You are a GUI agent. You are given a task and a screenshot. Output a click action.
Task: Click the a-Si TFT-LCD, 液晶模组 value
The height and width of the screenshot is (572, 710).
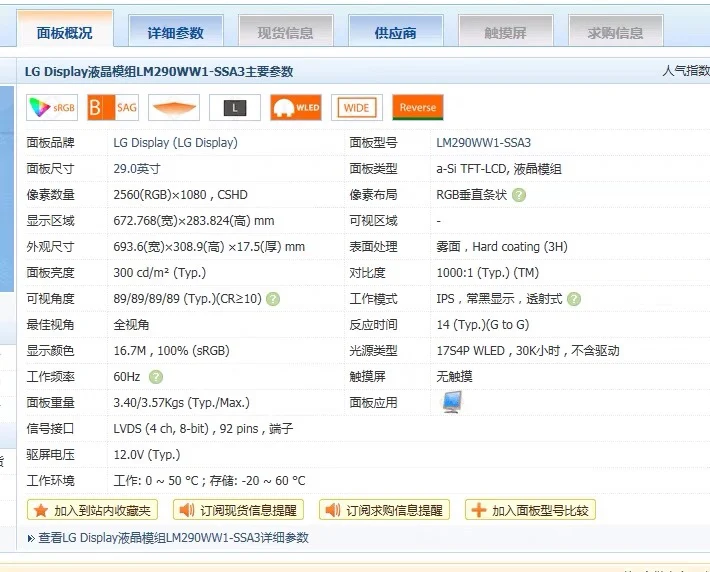499,169
